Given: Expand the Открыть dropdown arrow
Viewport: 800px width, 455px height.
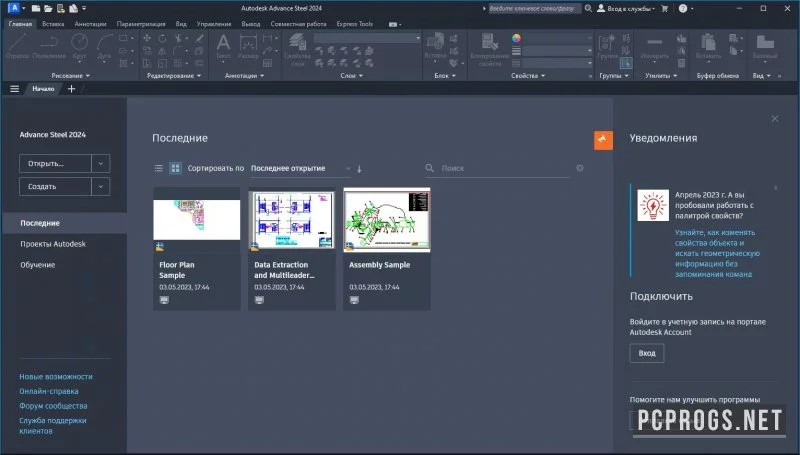Looking at the screenshot, I should (x=101, y=164).
